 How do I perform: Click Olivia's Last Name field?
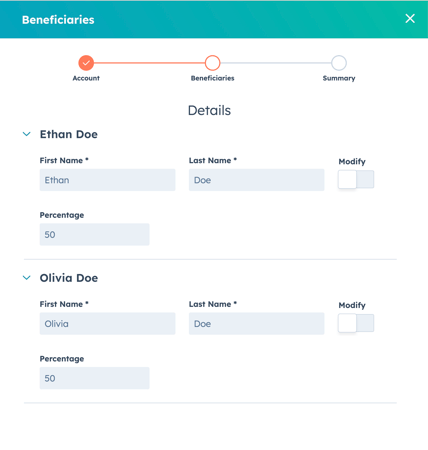(x=256, y=324)
